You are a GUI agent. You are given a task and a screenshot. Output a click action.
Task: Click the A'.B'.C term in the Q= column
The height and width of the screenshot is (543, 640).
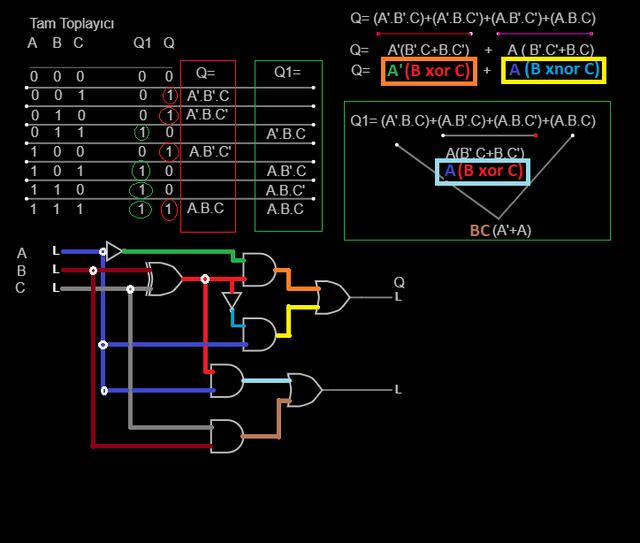point(208,96)
